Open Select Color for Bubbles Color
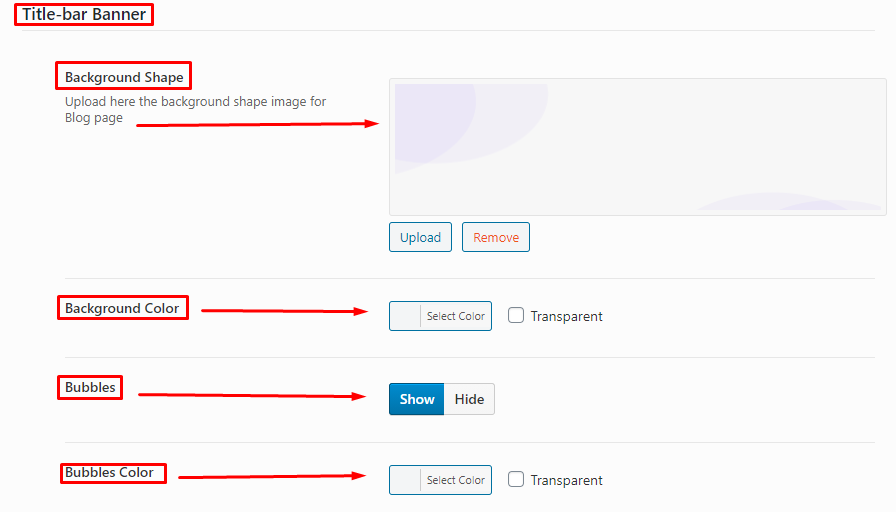 (455, 480)
